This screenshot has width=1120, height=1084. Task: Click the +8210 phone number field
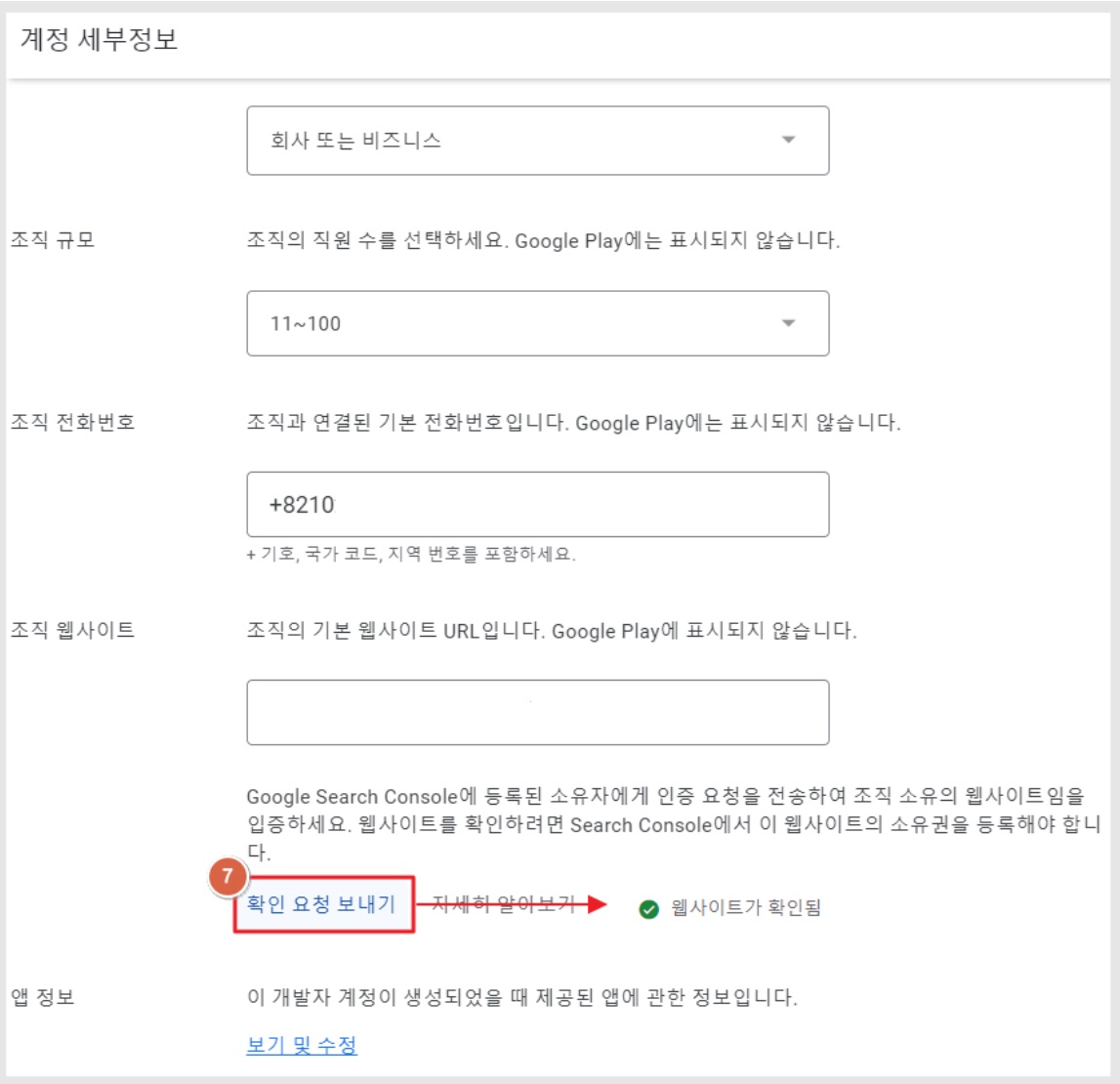click(537, 504)
